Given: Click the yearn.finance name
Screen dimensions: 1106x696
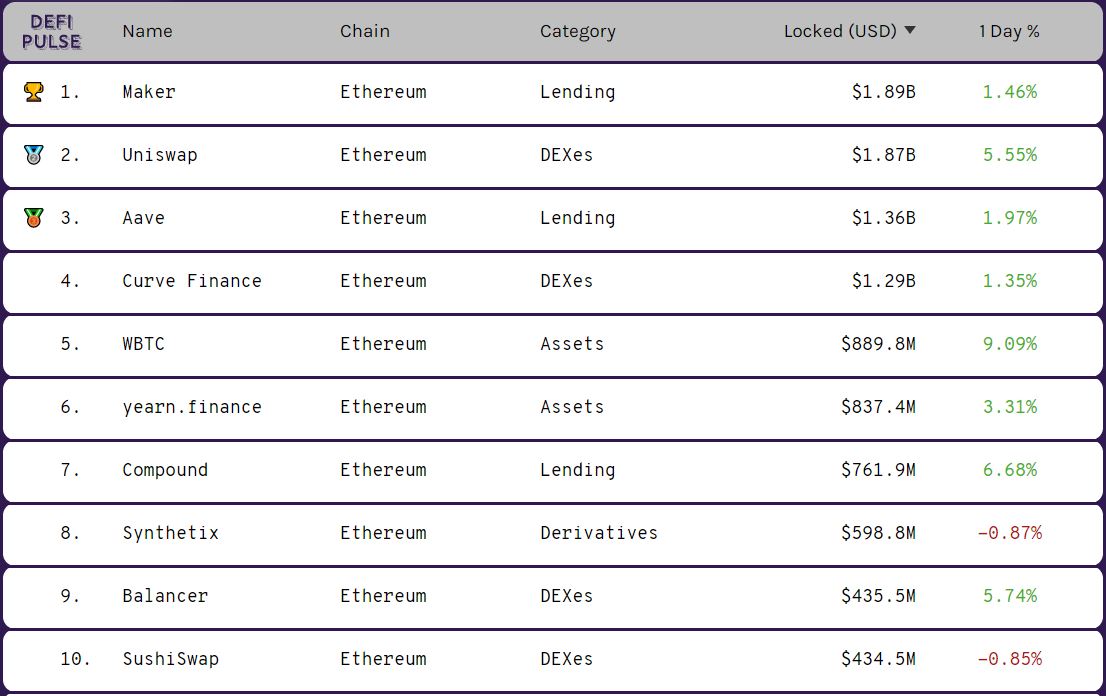Looking at the screenshot, I should [x=191, y=407].
